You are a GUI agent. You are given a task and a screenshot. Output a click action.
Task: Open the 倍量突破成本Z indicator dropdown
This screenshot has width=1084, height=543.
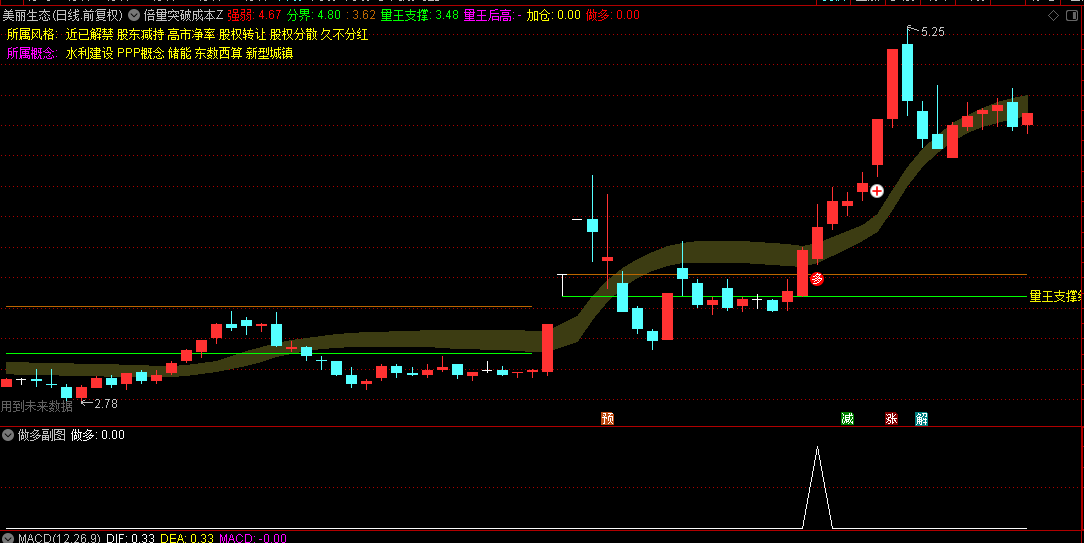pyautogui.click(x=134, y=15)
